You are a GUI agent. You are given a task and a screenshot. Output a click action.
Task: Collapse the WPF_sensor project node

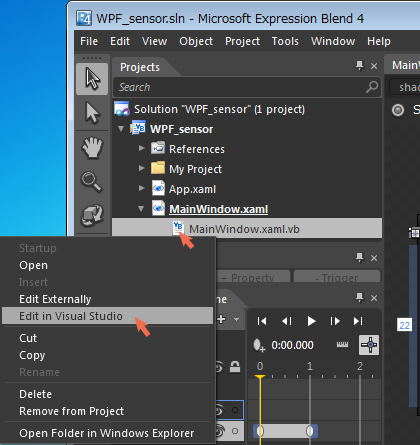(121, 129)
